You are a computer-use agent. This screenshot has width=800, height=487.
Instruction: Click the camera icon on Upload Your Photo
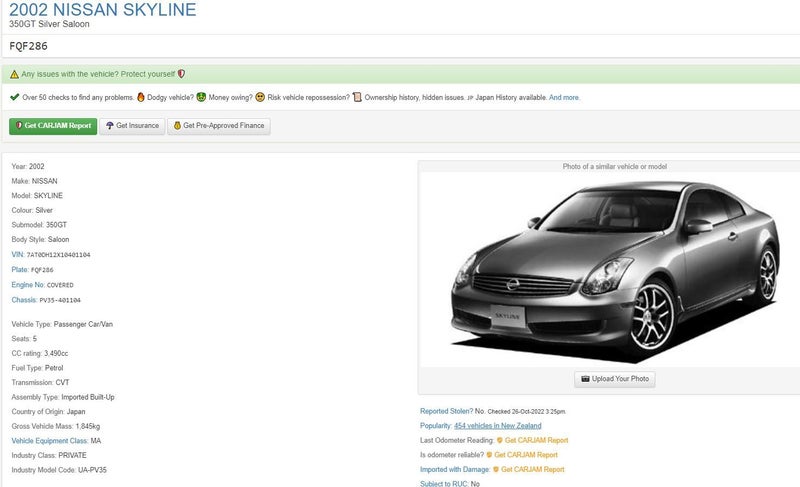(585, 380)
